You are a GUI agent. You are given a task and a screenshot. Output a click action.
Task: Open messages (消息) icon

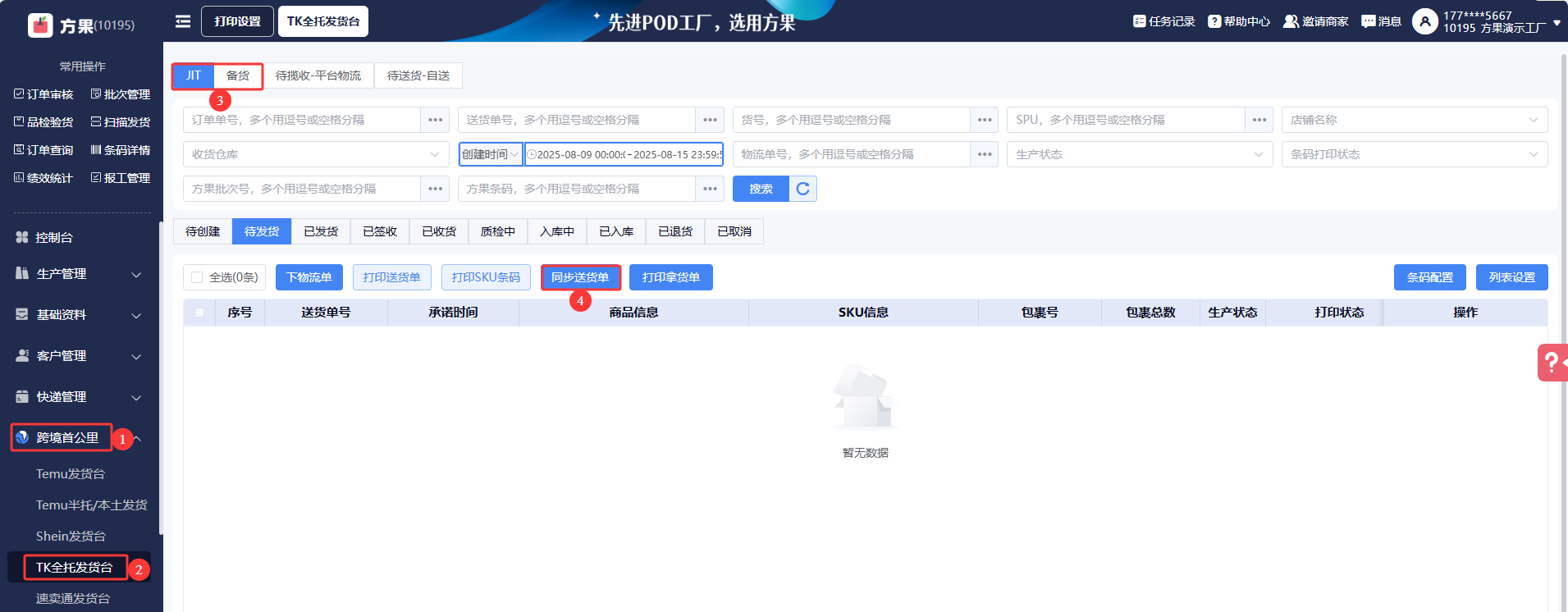[x=1368, y=21]
